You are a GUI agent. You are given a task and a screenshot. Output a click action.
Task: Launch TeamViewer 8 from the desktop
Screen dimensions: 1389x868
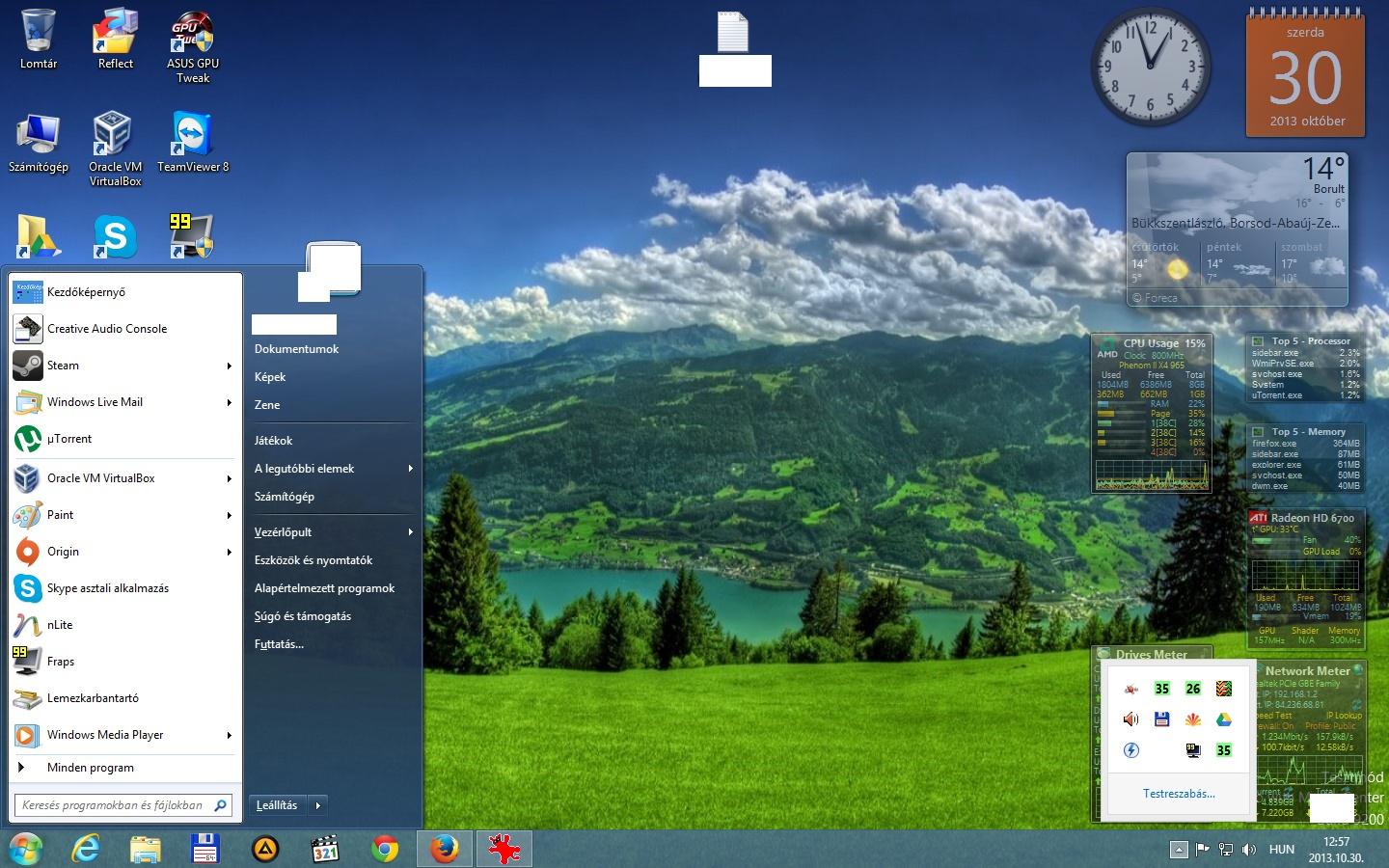[193, 143]
